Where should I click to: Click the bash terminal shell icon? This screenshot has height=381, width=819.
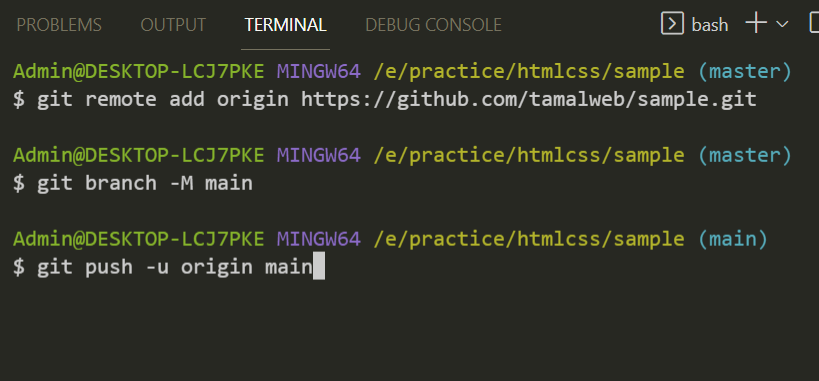pos(672,24)
